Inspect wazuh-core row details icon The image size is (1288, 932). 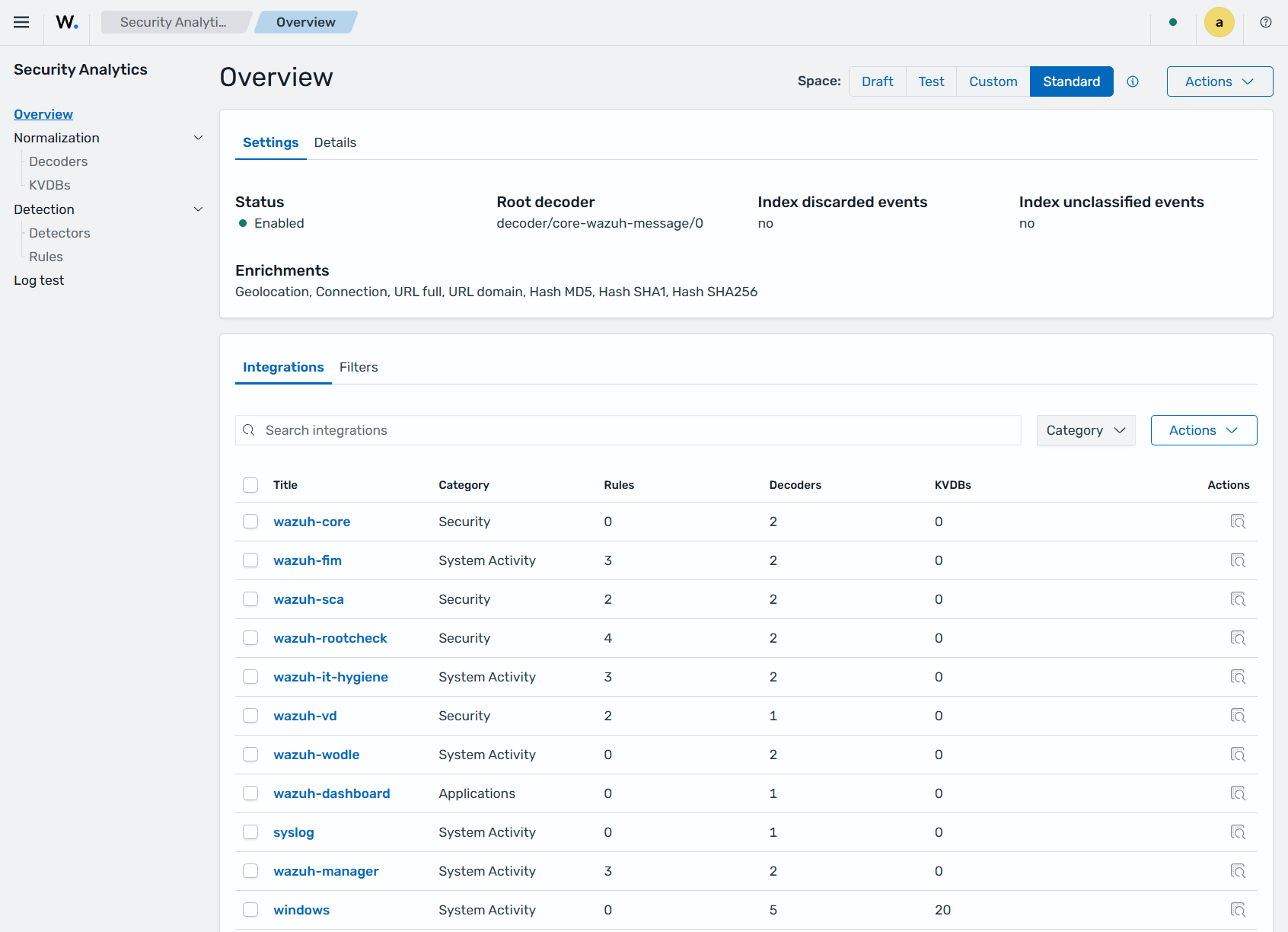(1238, 522)
